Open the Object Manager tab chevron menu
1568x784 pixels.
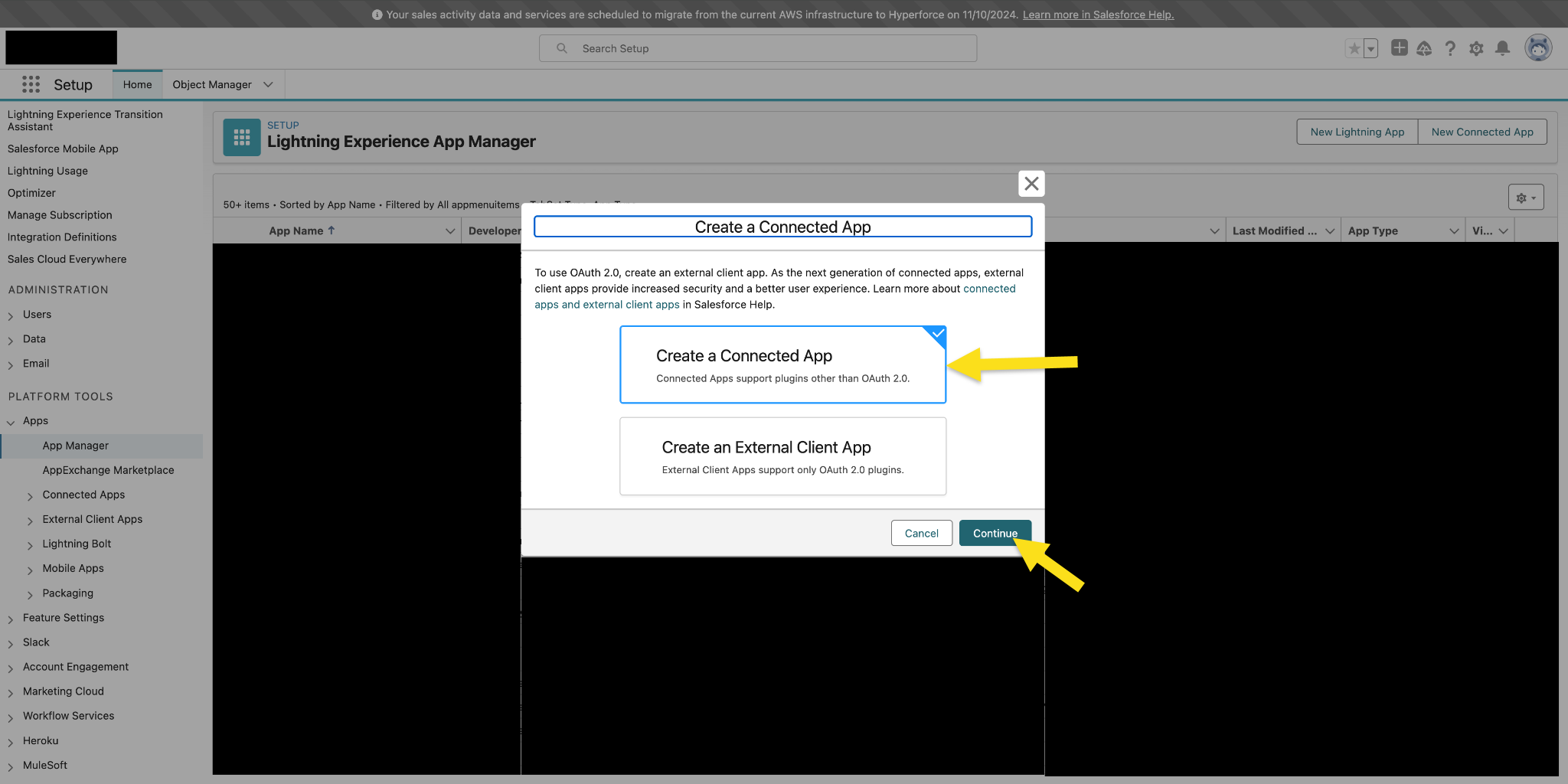268,84
